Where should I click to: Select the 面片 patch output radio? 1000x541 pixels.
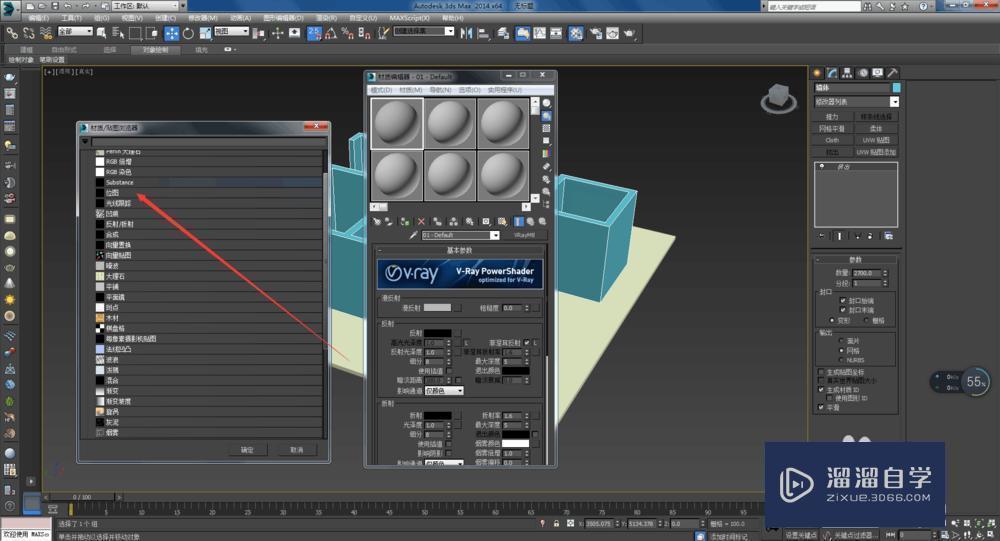click(841, 341)
